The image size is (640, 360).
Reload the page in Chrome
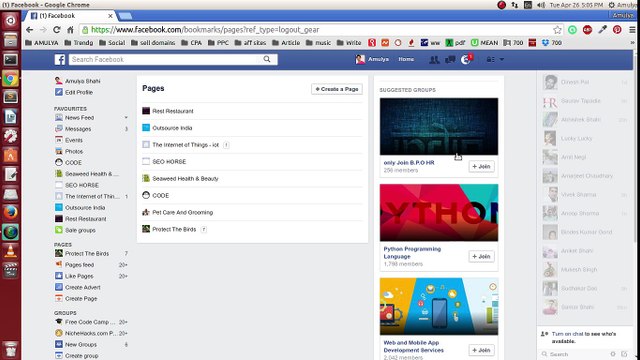(57, 30)
